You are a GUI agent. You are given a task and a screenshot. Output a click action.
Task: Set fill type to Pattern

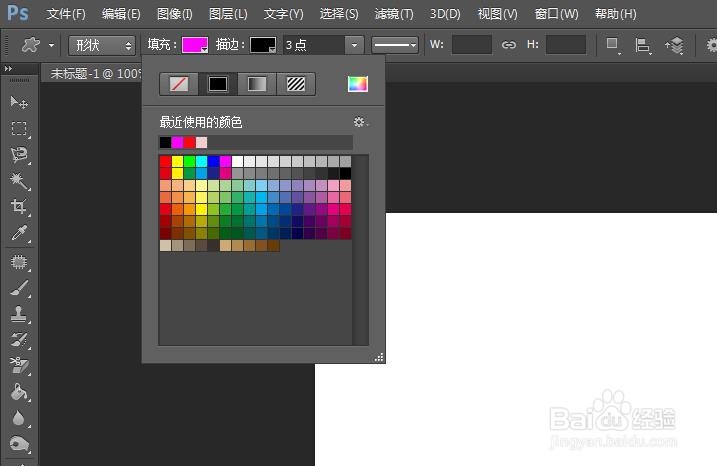point(296,84)
